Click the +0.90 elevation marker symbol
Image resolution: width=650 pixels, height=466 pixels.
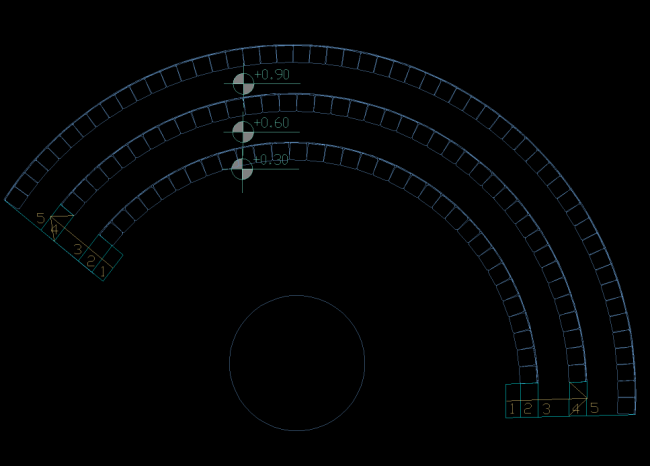click(242, 83)
